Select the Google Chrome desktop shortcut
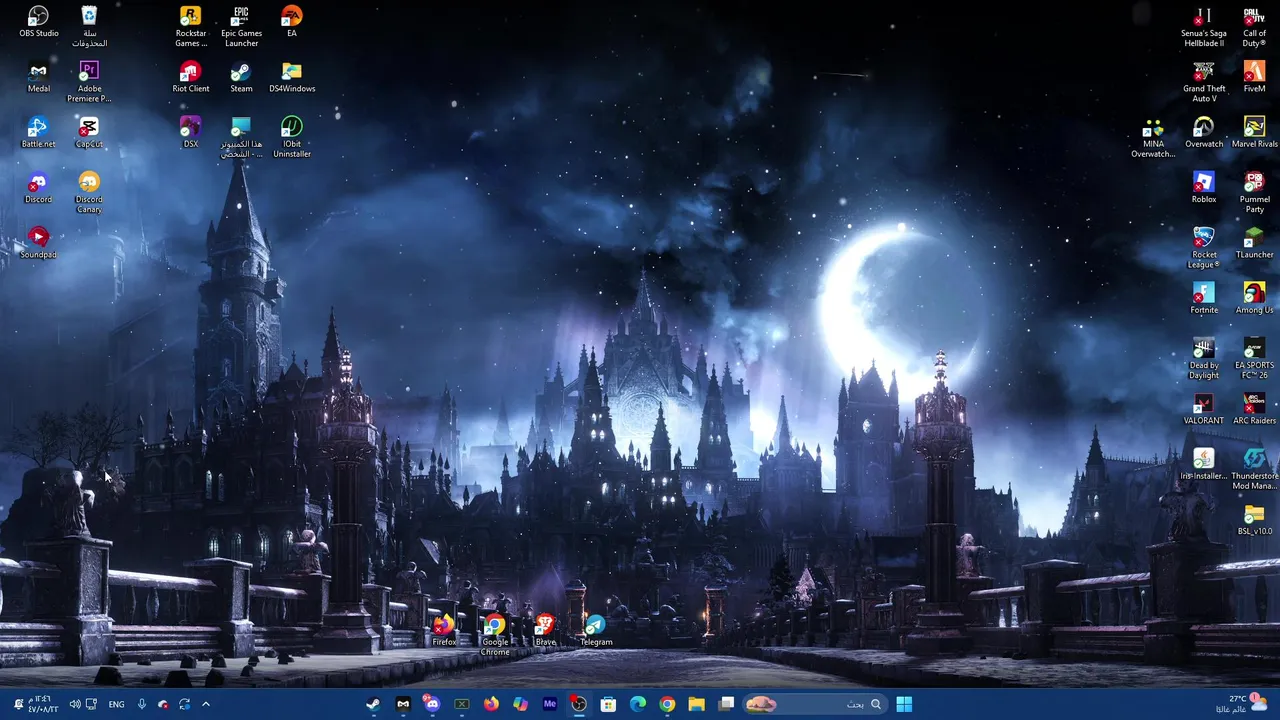The width and height of the screenshot is (1280, 720). pyautogui.click(x=495, y=636)
